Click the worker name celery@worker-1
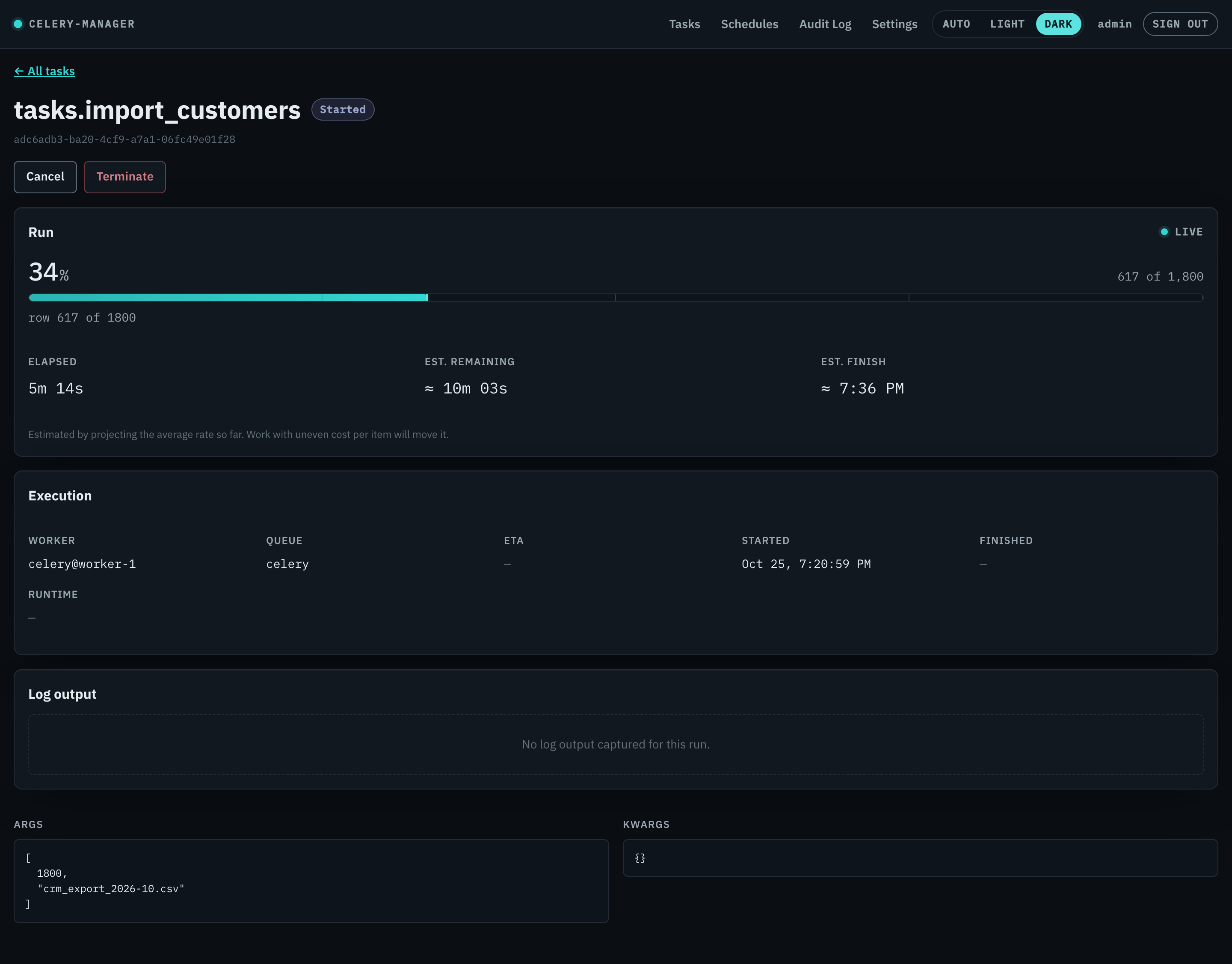1232x964 pixels. 82,564
